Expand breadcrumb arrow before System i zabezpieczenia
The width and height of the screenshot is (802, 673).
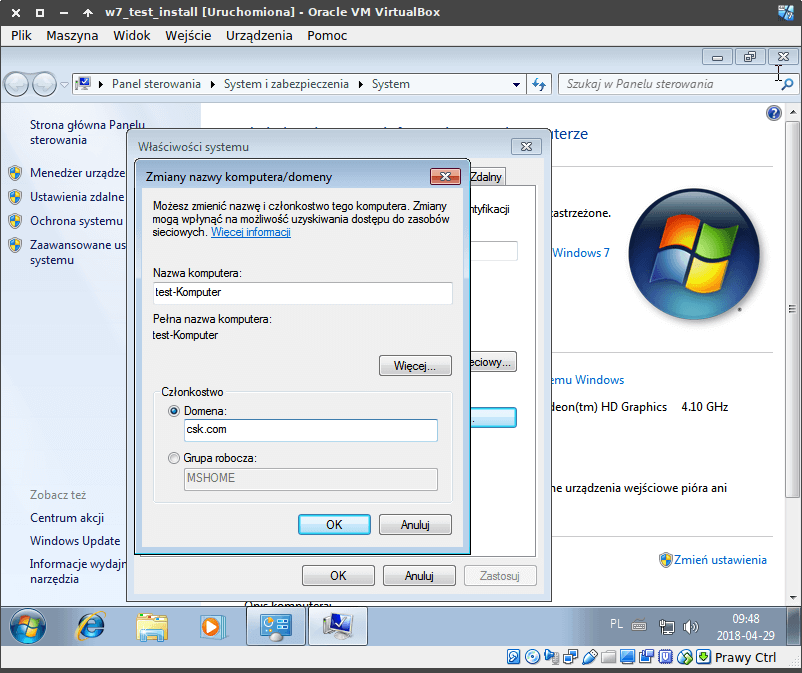point(213,84)
